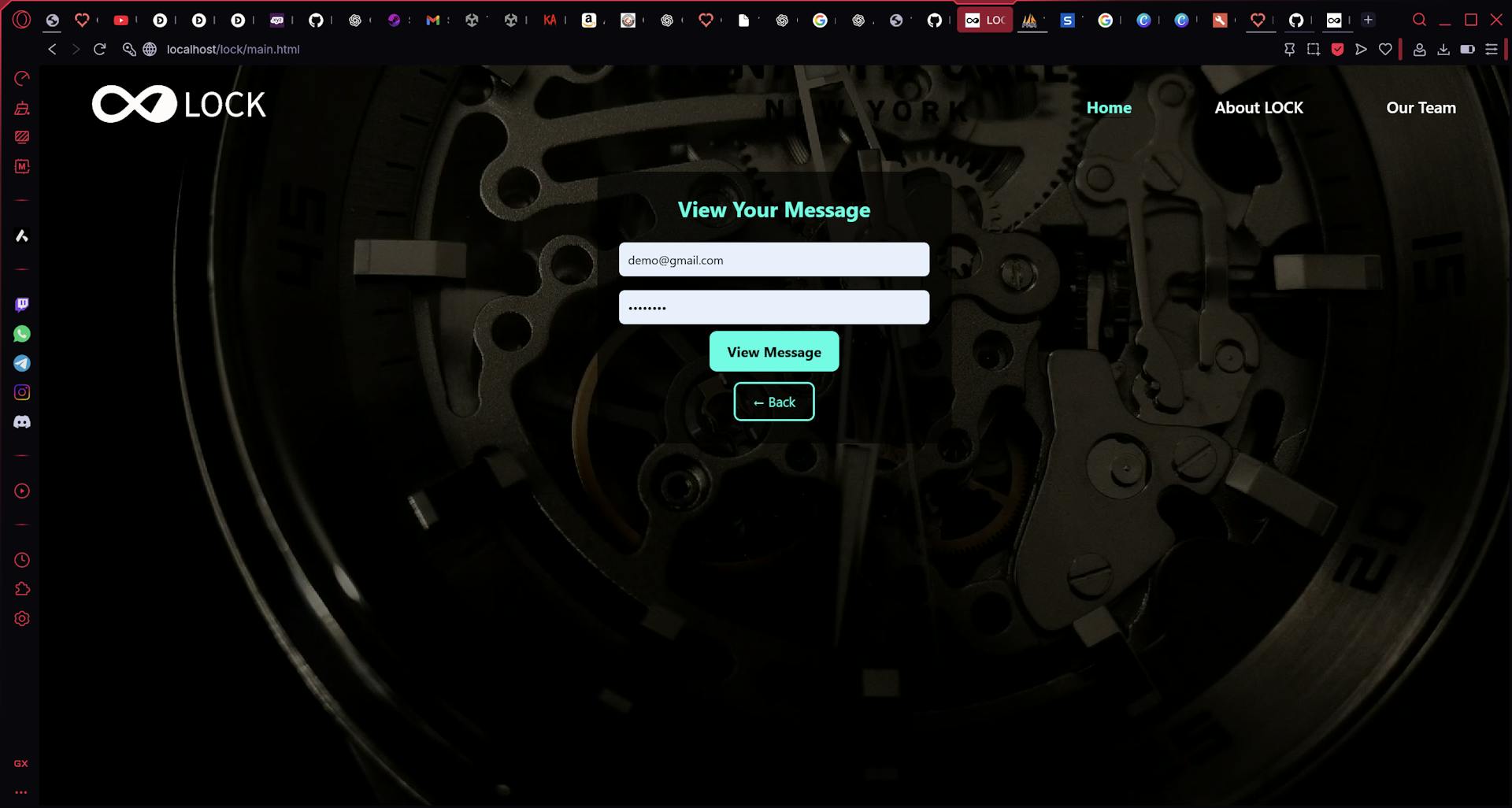Click the GX corner button in sidebar
The width and height of the screenshot is (1512, 808).
[x=21, y=763]
